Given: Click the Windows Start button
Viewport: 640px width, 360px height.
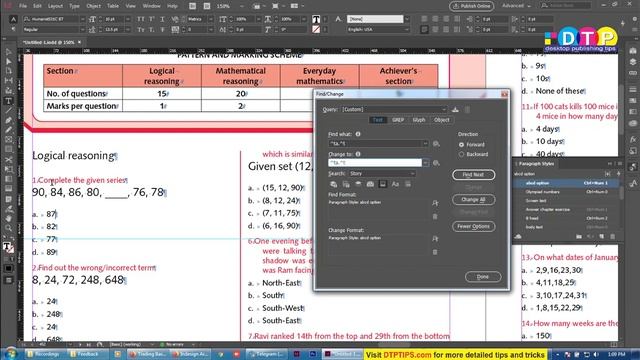Looking at the screenshot, I should point(11,353).
